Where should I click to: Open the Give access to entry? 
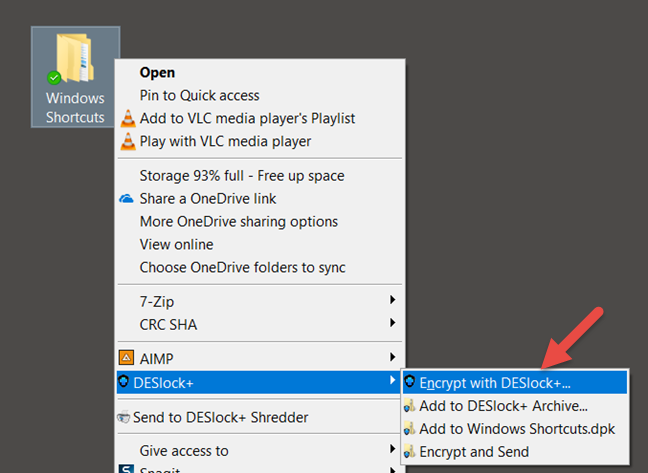tap(260, 451)
